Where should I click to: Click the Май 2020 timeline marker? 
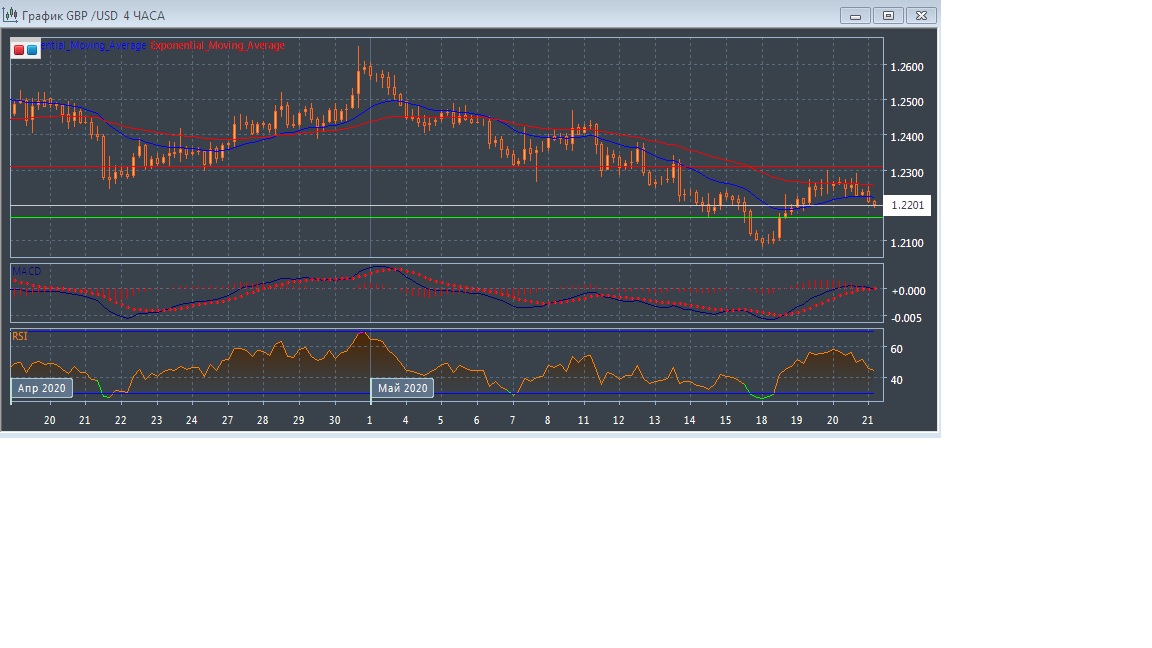402,388
